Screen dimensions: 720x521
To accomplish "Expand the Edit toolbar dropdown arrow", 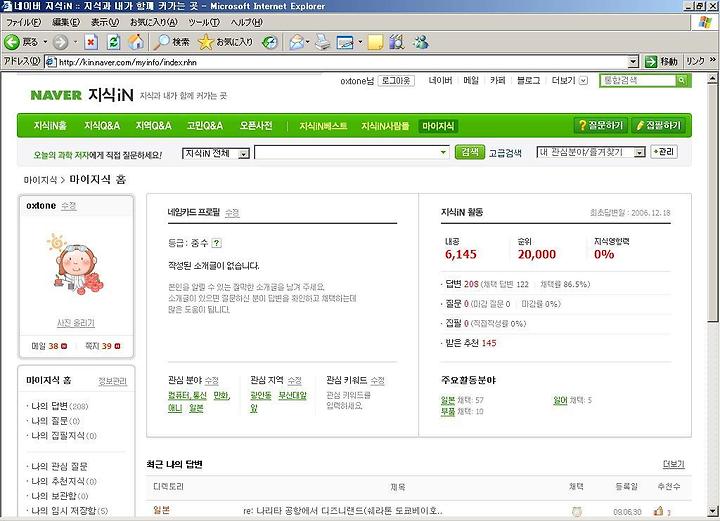I will click(360, 42).
